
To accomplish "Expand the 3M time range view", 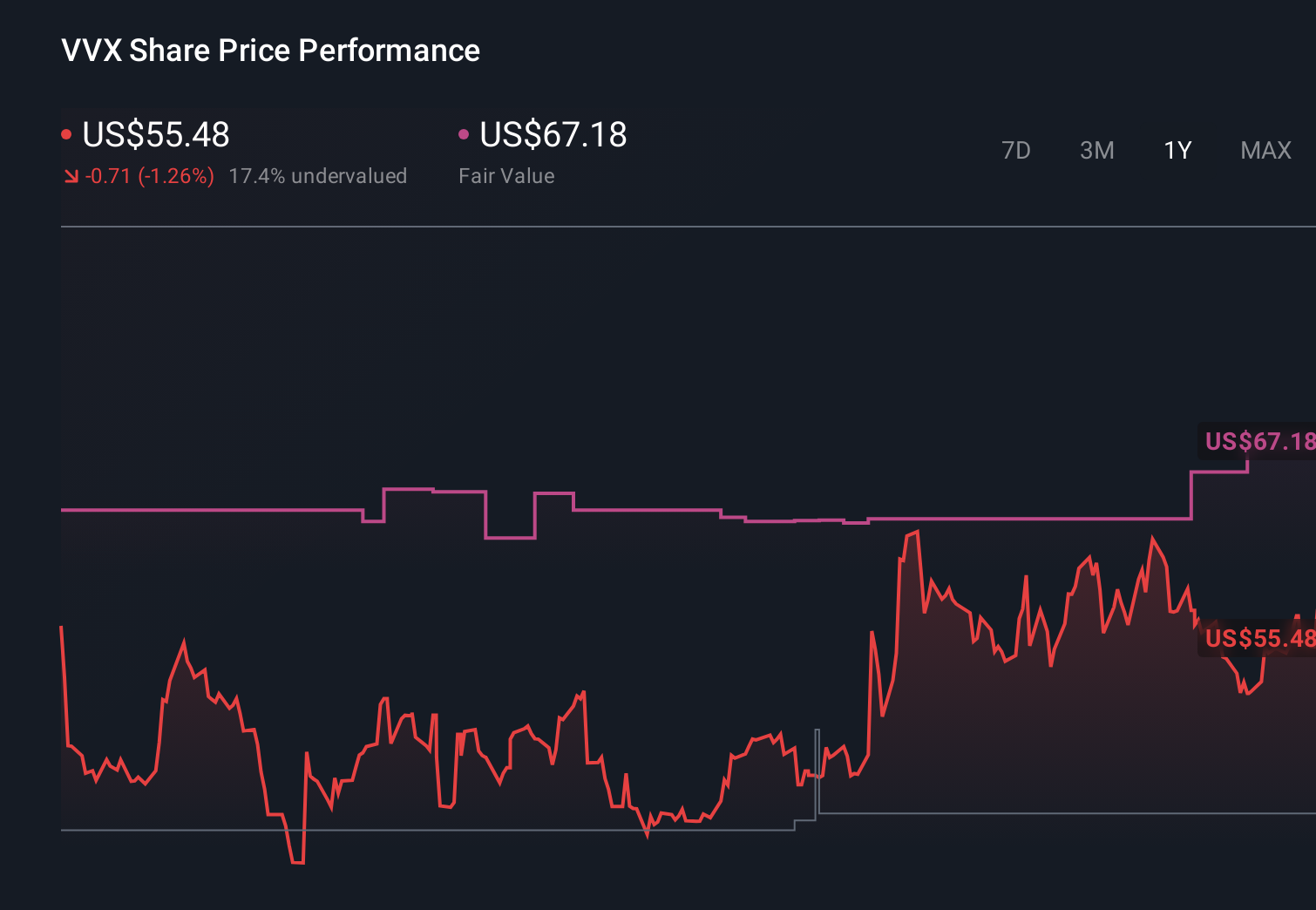I will coord(1096,150).
